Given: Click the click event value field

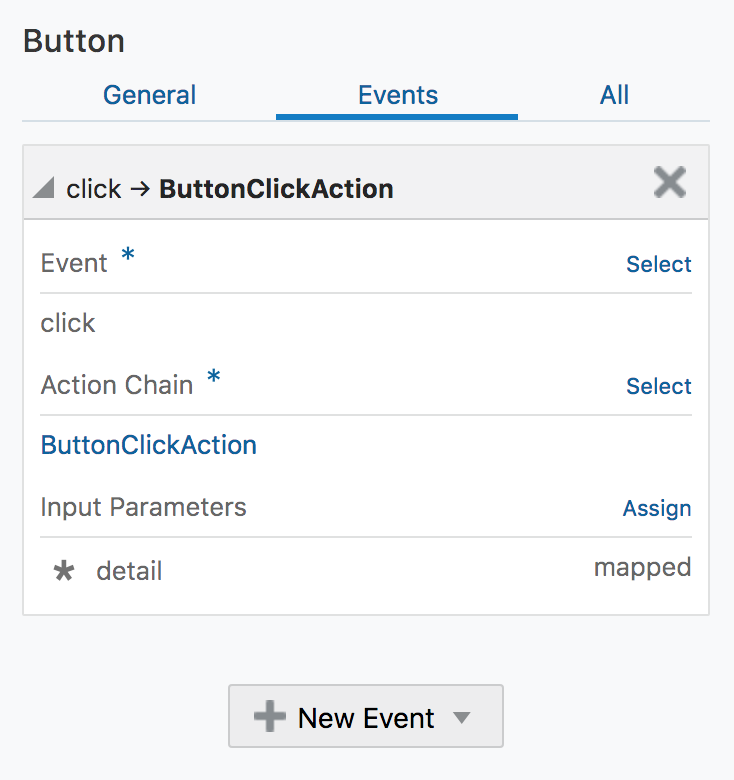Looking at the screenshot, I should [68, 323].
